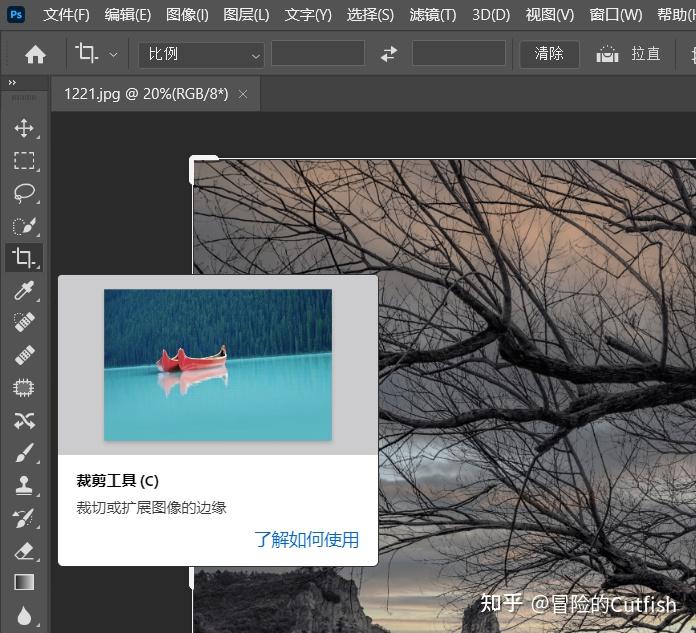This screenshot has width=696, height=633.
Task: Select the Blur tool
Action: pyautogui.click(x=24, y=616)
